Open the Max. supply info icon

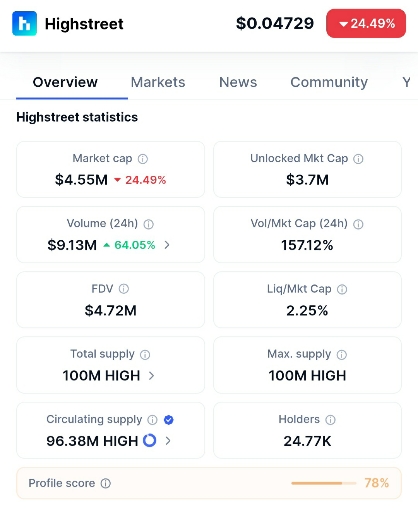point(342,355)
